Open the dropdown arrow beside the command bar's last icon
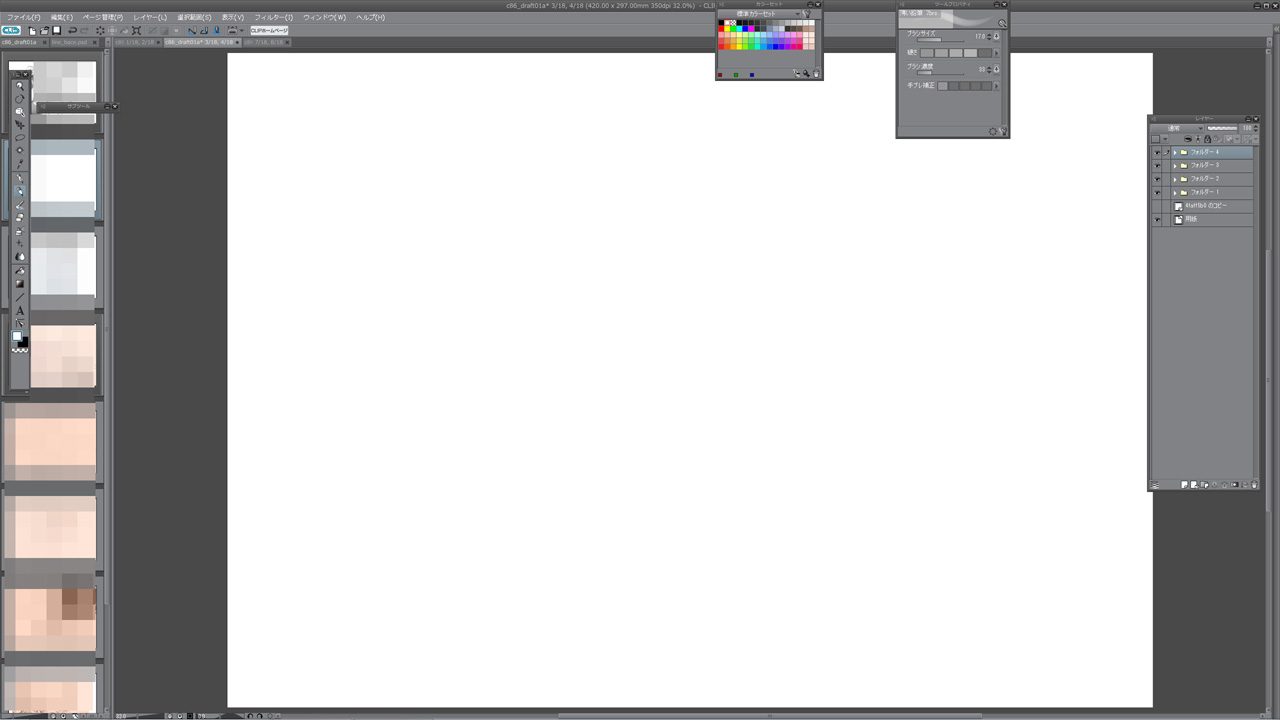Screen dimensions: 1280x720 click(242, 31)
